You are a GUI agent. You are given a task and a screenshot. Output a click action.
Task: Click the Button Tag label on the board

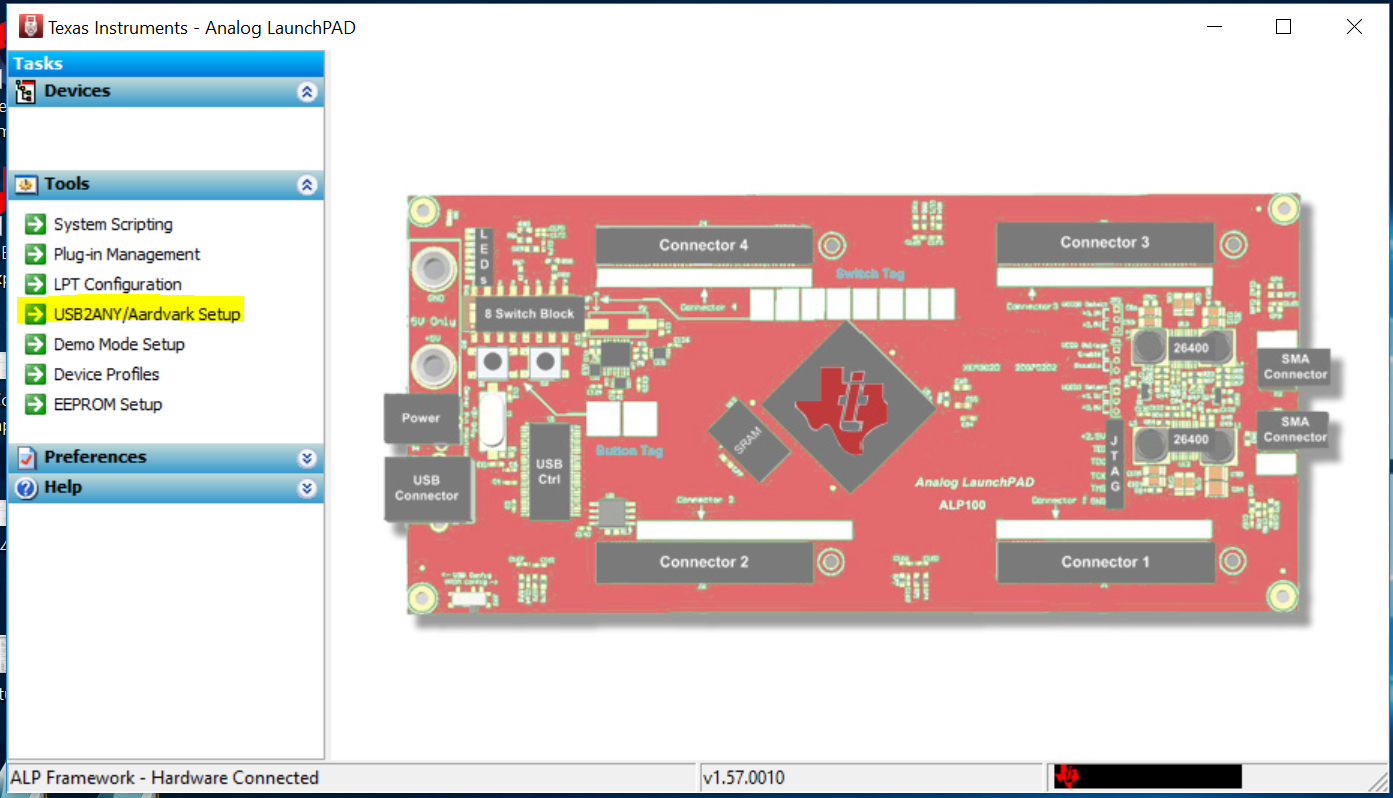[x=629, y=451]
